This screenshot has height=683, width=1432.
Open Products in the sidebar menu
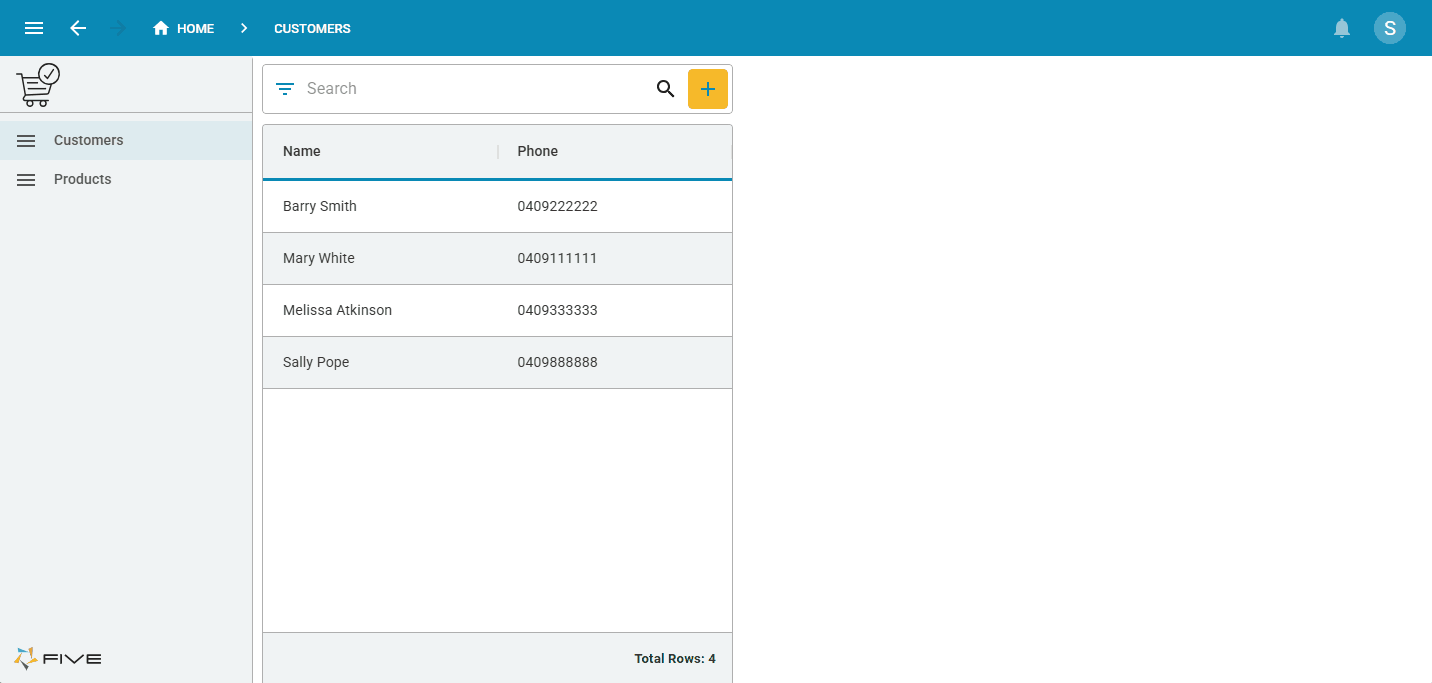[82, 180]
